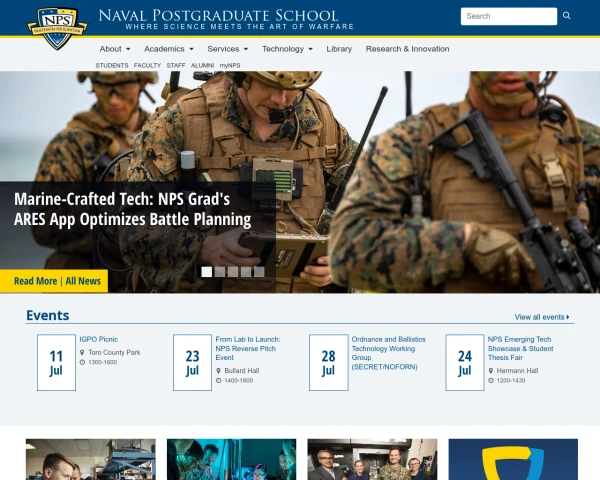Click location pin icon beside Bullard Hall
The height and width of the screenshot is (480, 600).
(x=218, y=371)
